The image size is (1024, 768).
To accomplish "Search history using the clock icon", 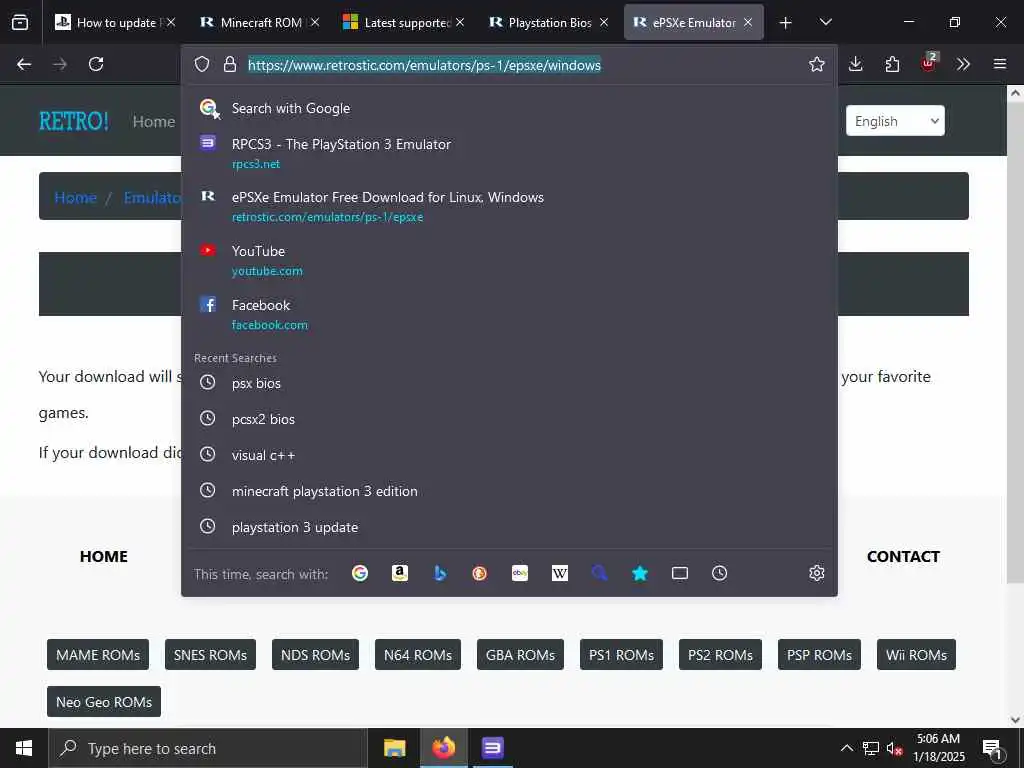I will [x=720, y=573].
